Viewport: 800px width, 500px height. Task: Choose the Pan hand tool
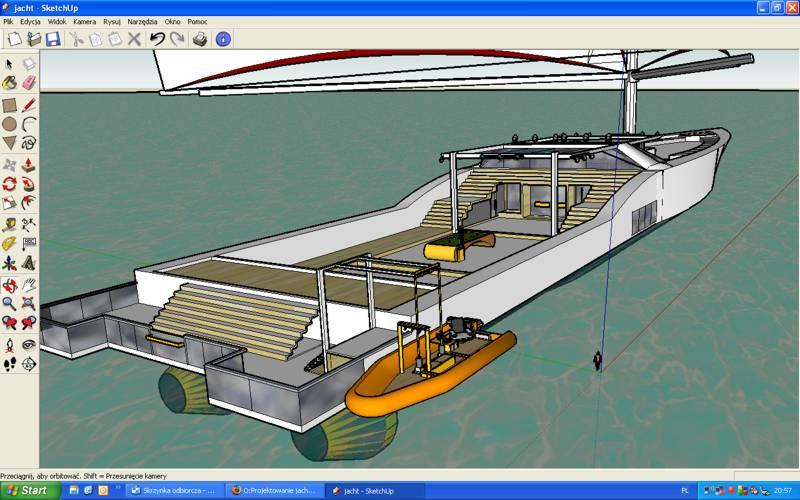pos(28,284)
